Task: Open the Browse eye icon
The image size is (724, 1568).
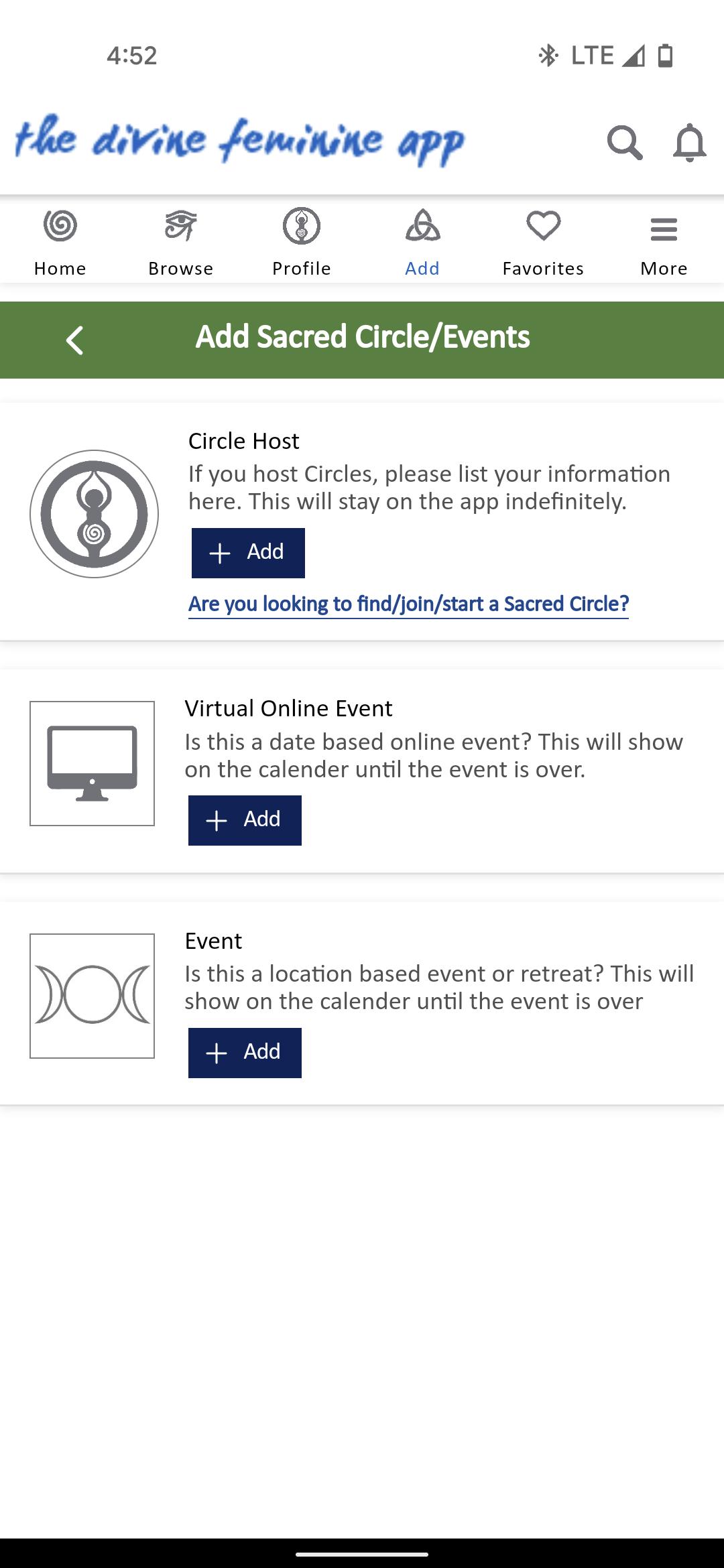Action: 181,225
